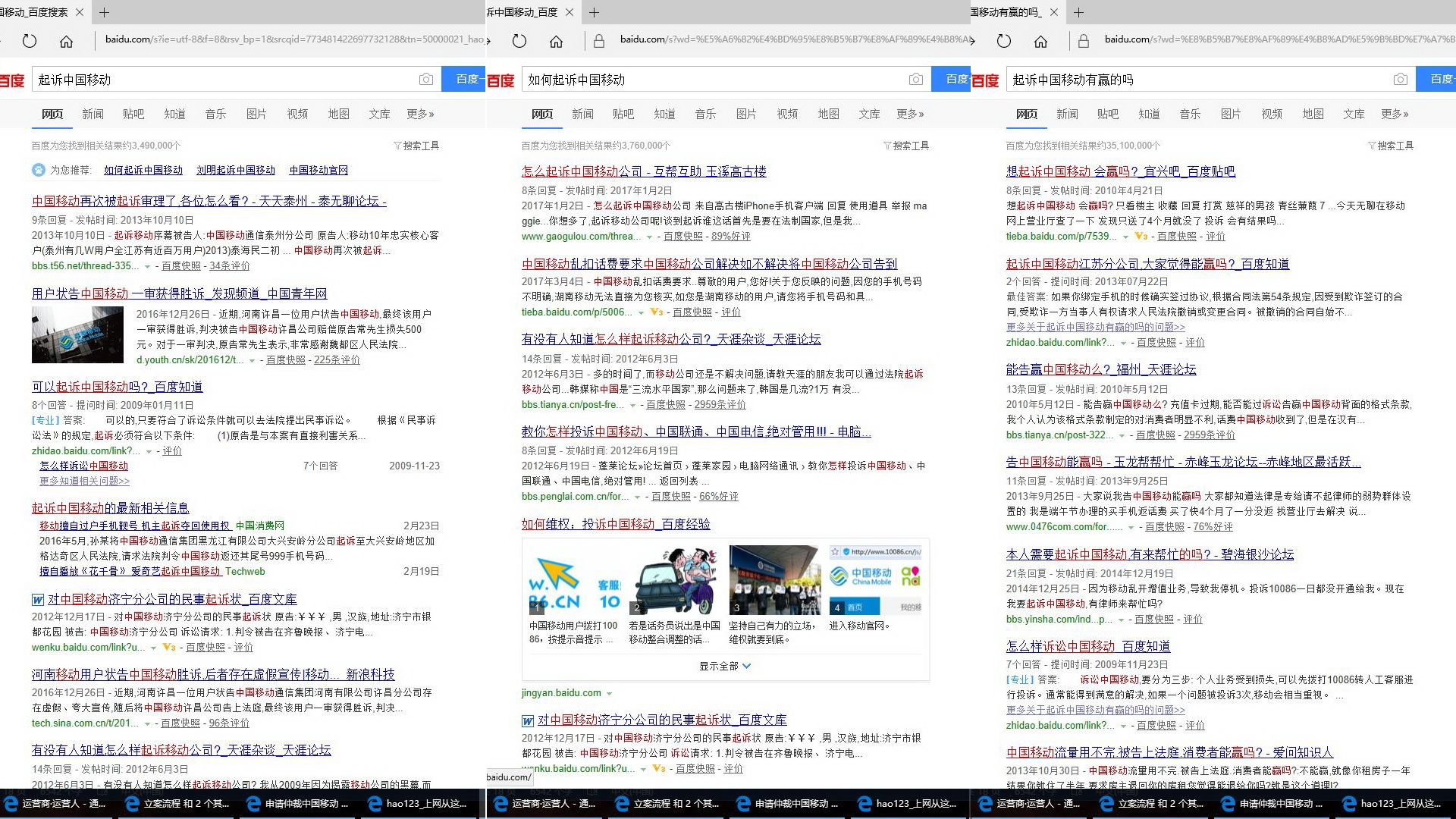
Task: Open crowd photo thumbnail numbered 3
Action: tap(774, 580)
